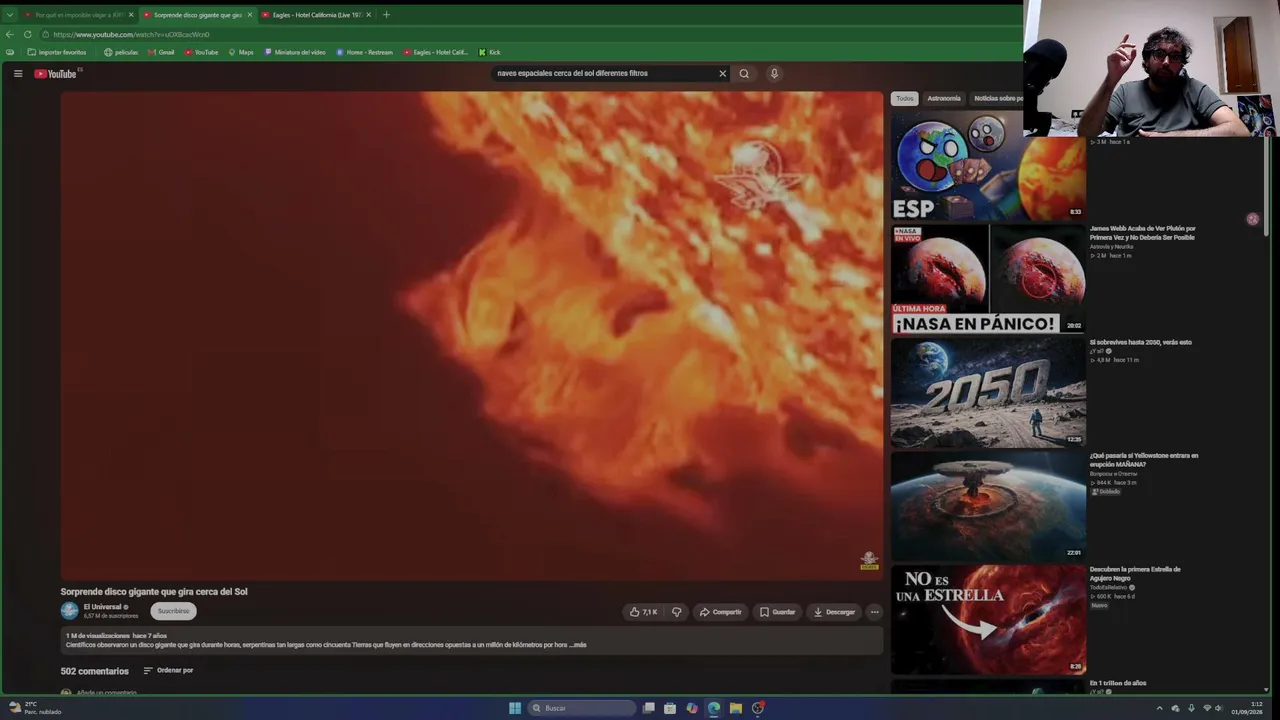
Task: Click the video player showing the Sun
Action: point(472,336)
